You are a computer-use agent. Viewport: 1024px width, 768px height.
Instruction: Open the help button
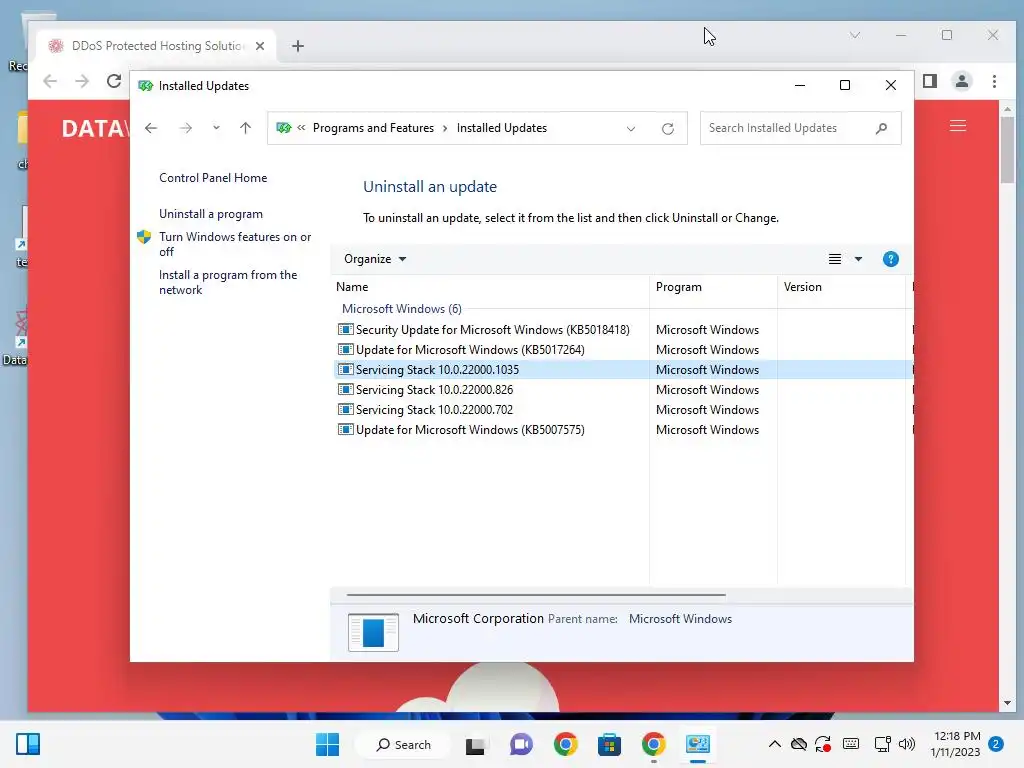891,259
